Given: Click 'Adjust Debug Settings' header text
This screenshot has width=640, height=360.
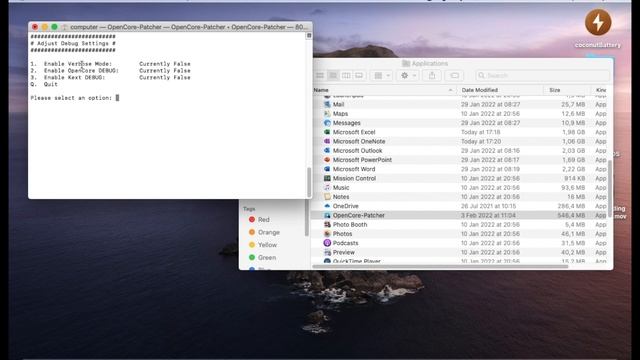Looking at the screenshot, I should pos(73,43).
